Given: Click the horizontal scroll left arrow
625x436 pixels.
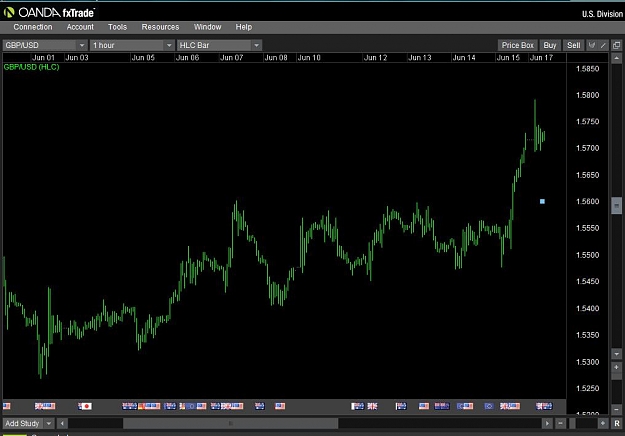Looking at the screenshot, I should tap(62, 423).
